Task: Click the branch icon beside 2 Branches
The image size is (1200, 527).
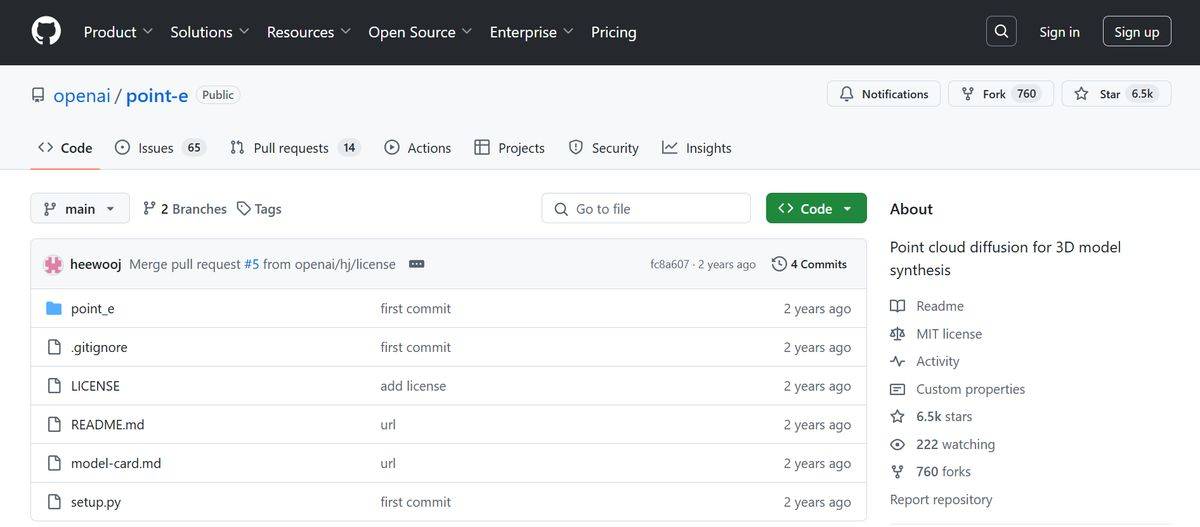Action: pyautogui.click(x=149, y=209)
